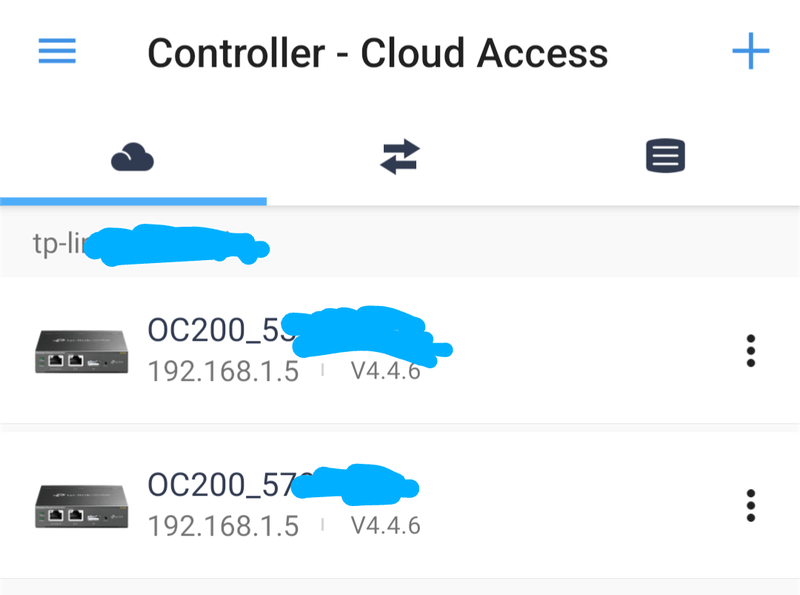Open three-dot options for OC200_55 controller
The image size is (800, 595).
(750, 351)
